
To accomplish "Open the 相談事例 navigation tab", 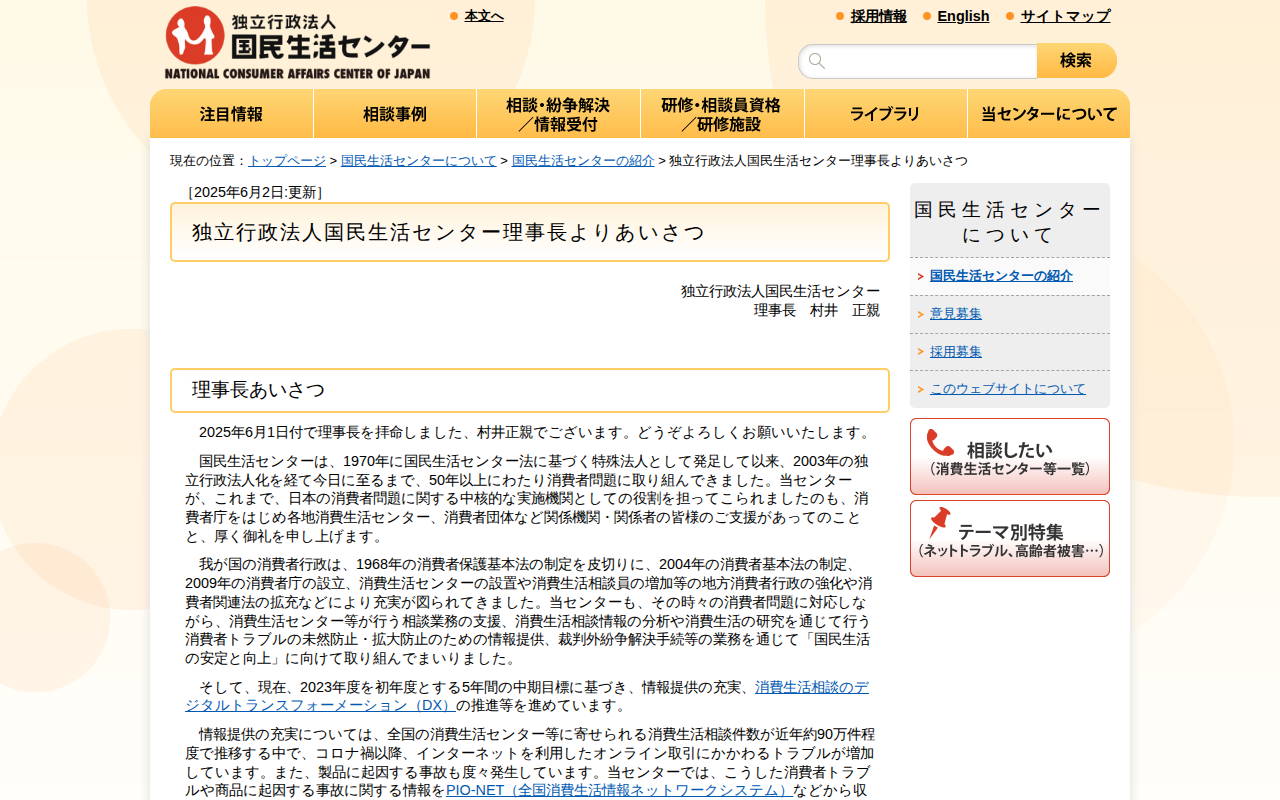I will coord(395,114).
